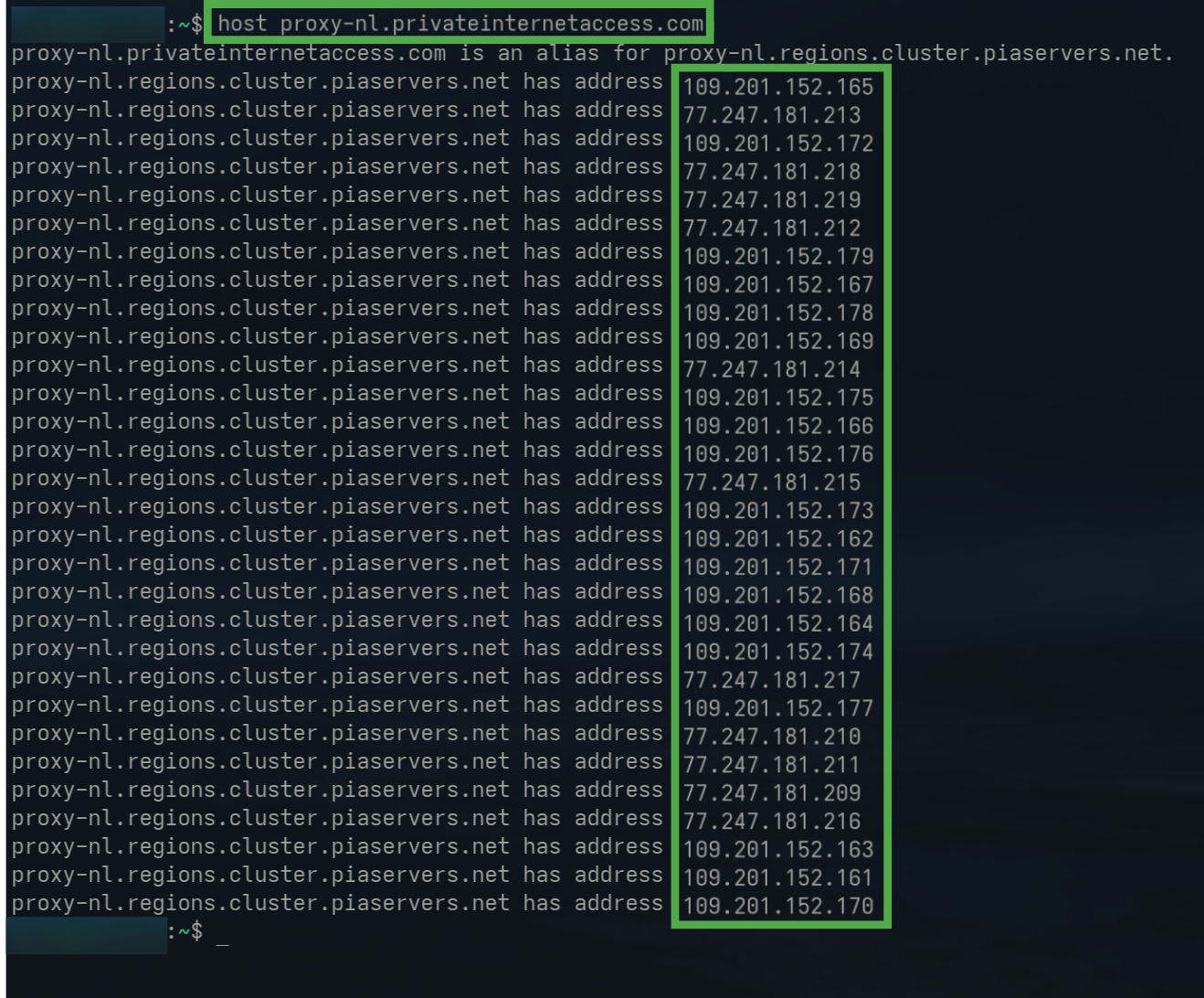
Task: Click IP address 109.201.152.166
Action: pos(778,427)
